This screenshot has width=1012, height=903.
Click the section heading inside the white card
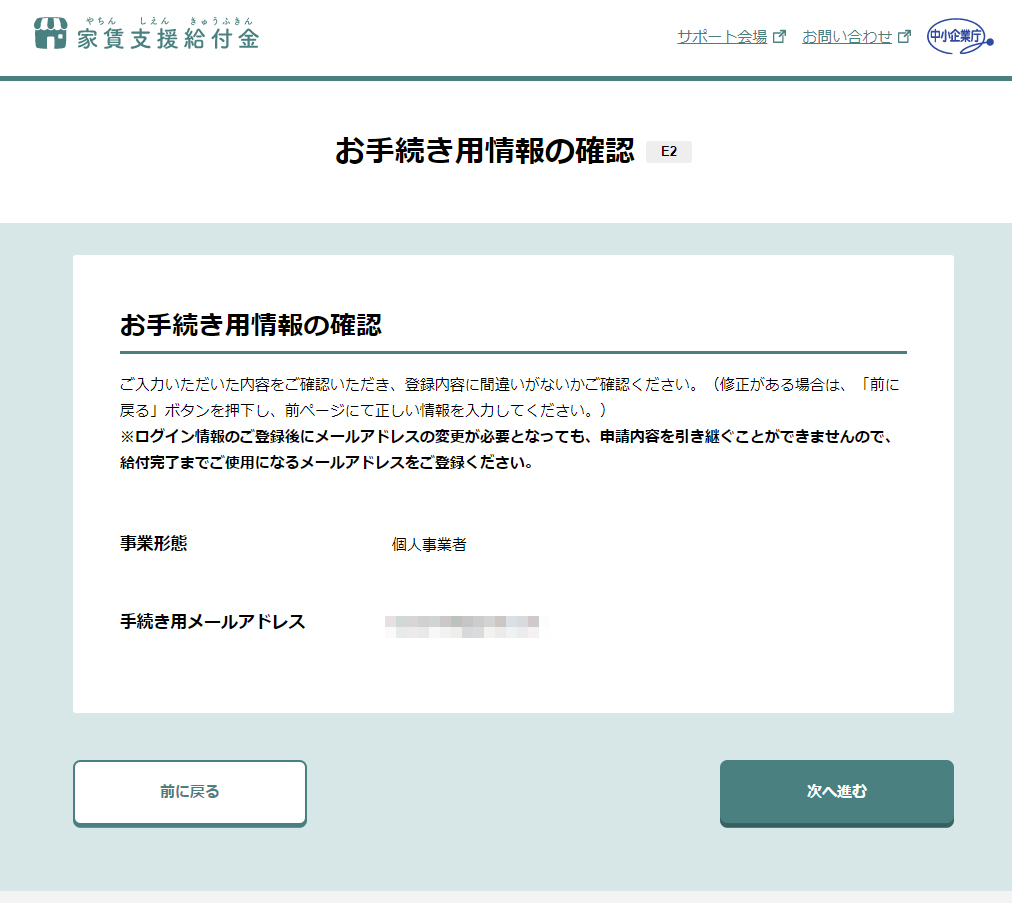(251, 324)
